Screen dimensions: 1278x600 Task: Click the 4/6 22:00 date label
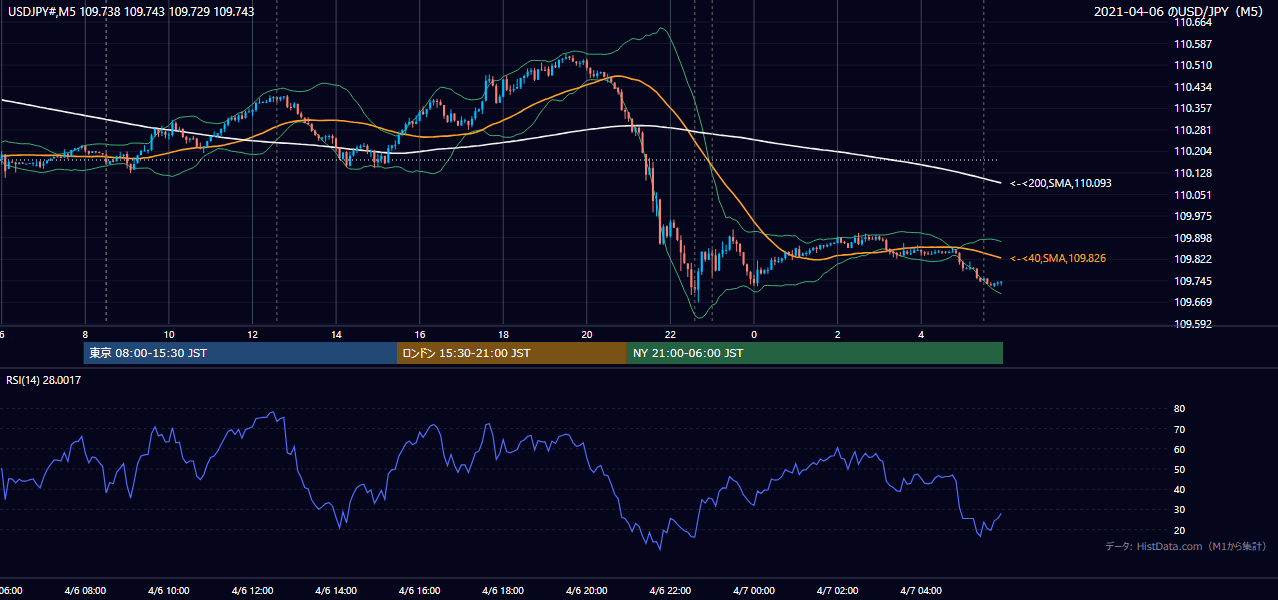point(670,591)
